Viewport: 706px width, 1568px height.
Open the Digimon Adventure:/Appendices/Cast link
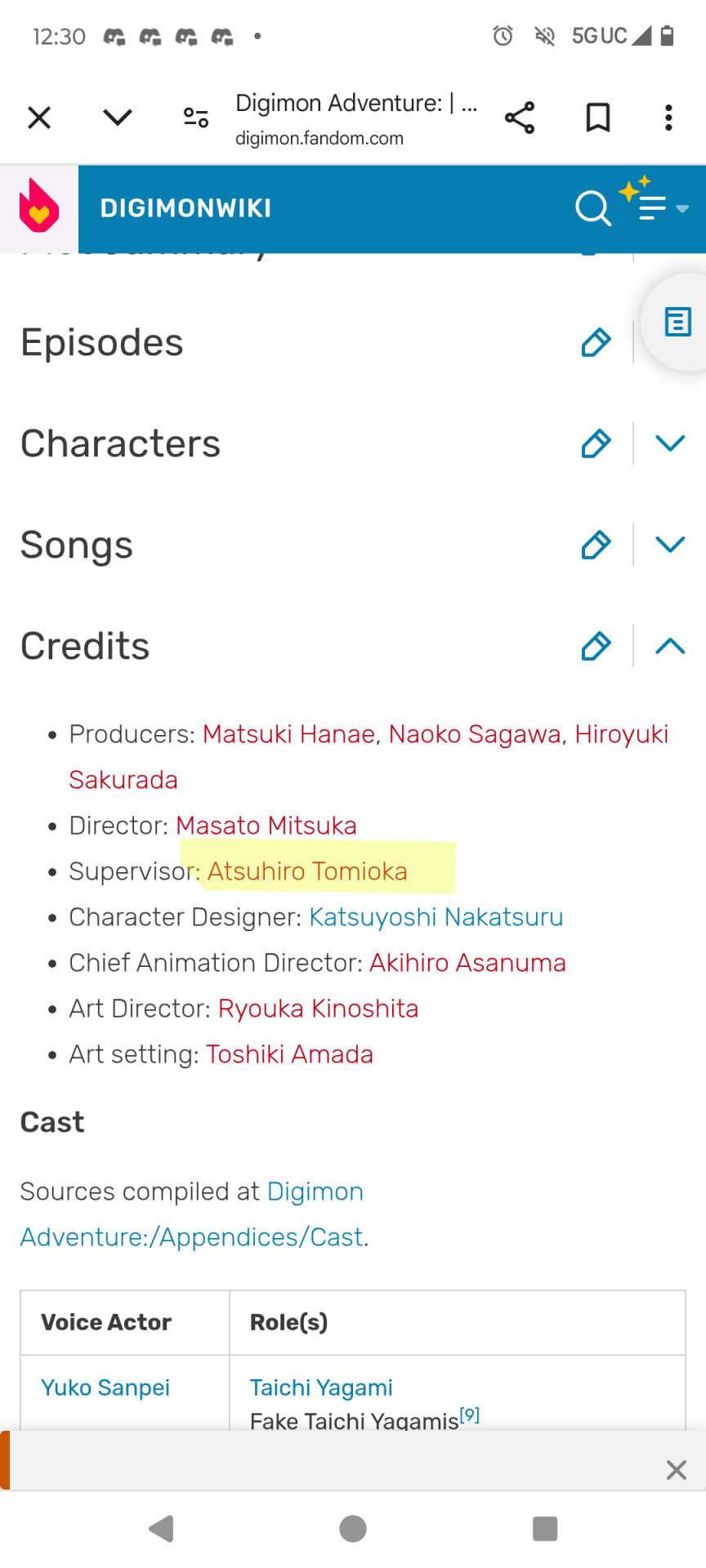click(192, 1214)
